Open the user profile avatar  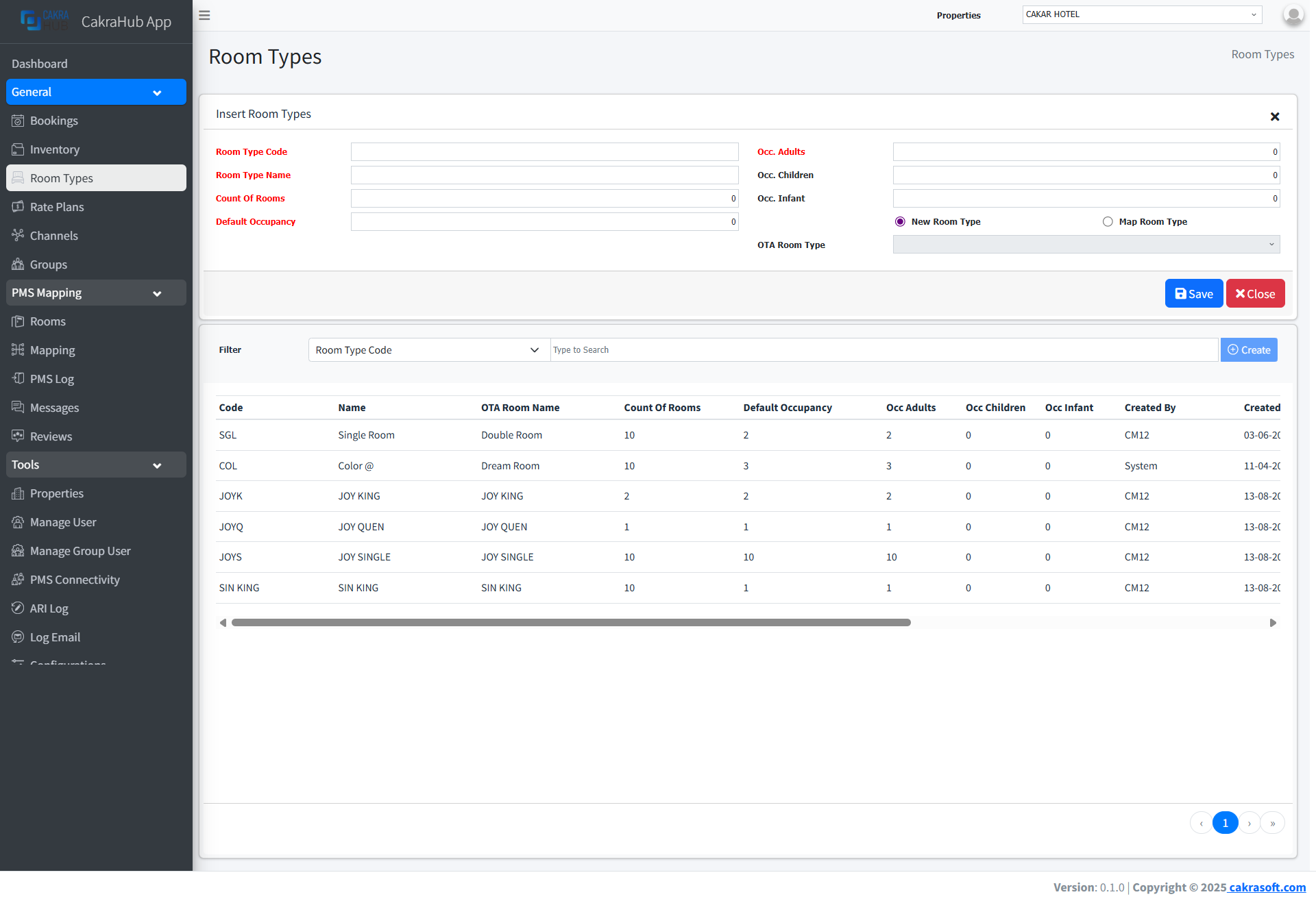1293,15
